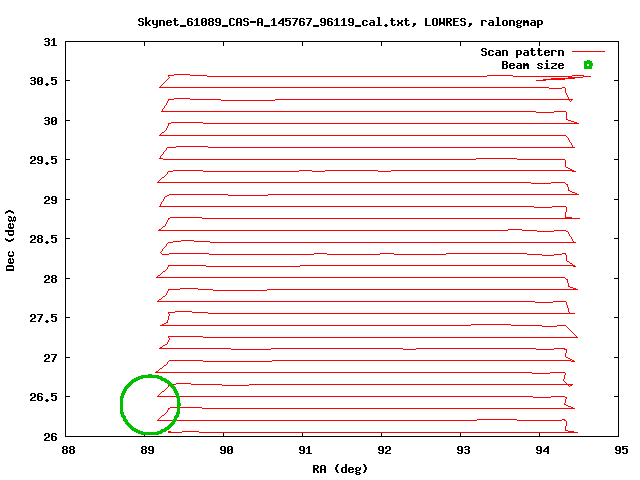Click the x-axis tick label 91

(x=305, y=451)
